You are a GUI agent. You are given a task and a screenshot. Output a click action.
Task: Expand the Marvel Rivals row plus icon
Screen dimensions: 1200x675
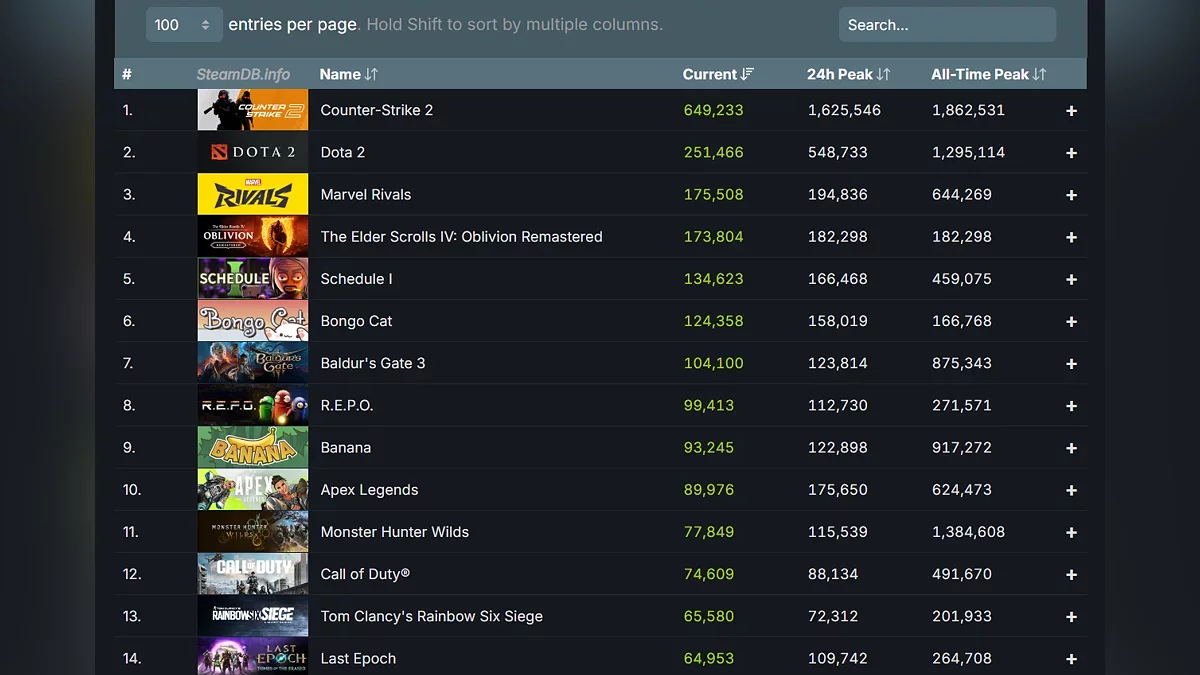point(1071,195)
